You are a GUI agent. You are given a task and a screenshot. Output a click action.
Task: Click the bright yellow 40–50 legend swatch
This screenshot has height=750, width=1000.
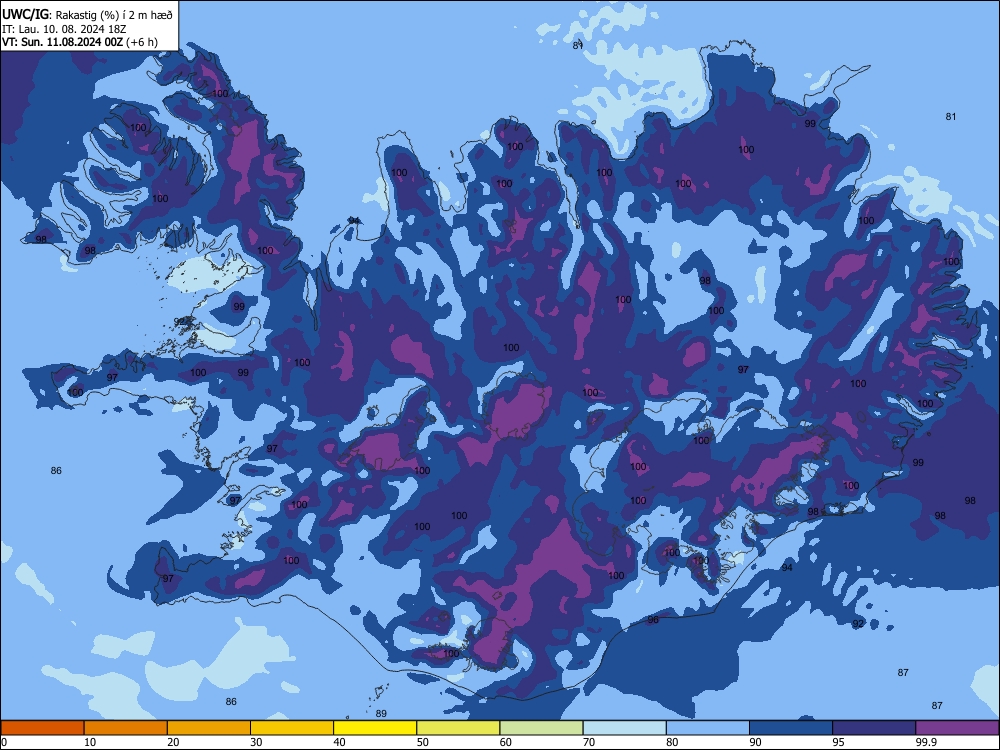click(375, 728)
